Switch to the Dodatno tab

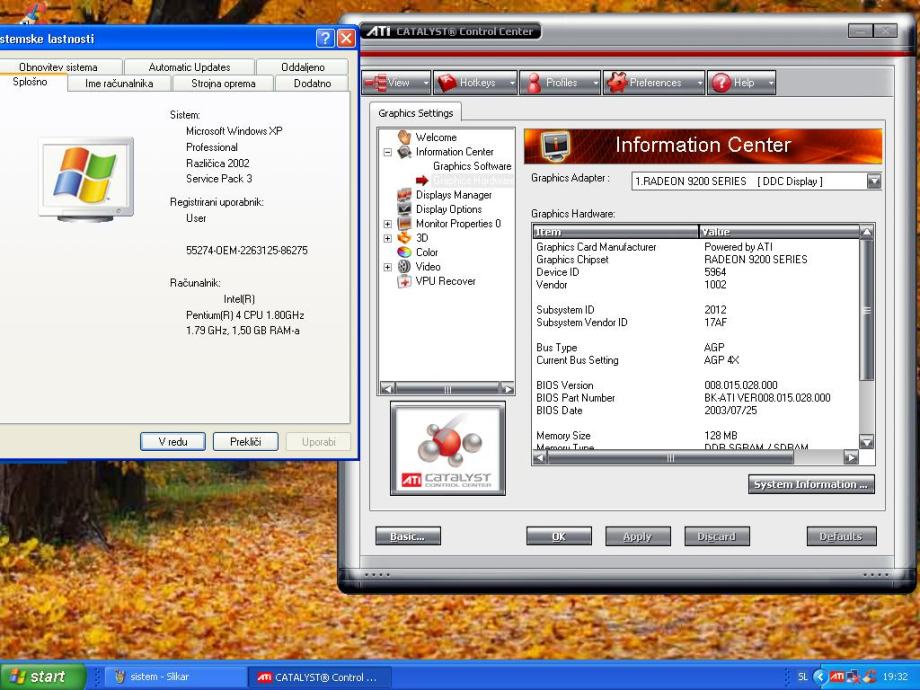pyautogui.click(x=312, y=83)
